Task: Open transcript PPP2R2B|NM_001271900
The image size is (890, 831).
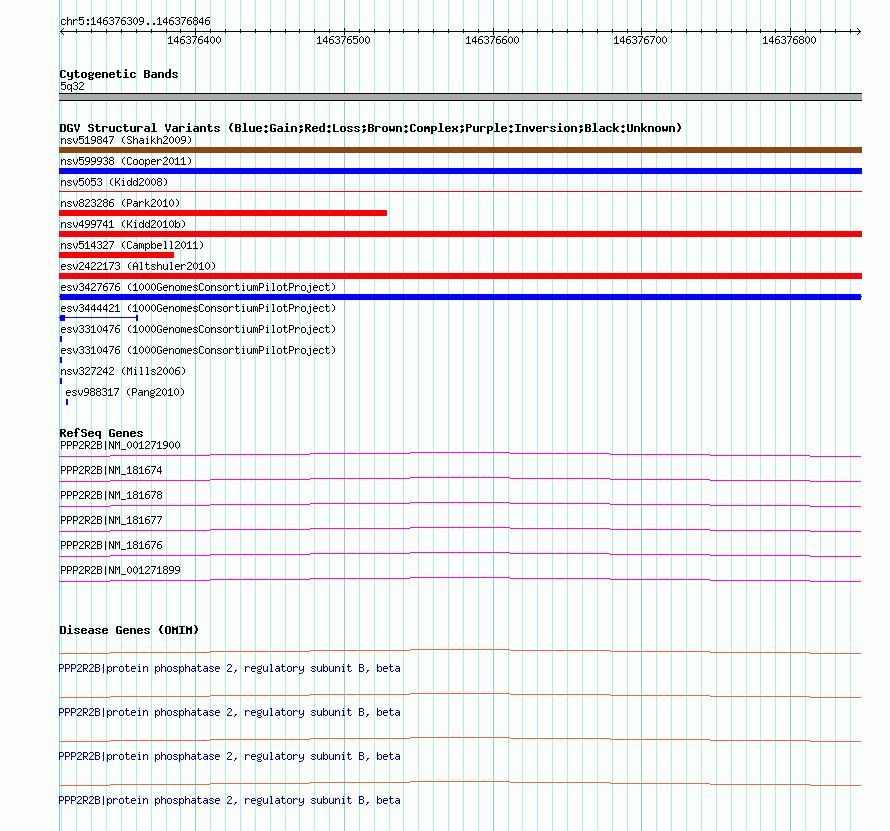Action: tap(120, 446)
